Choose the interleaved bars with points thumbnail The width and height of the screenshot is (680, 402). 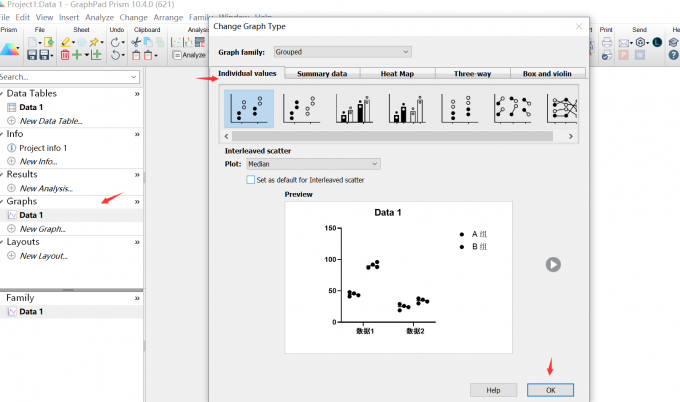355,108
